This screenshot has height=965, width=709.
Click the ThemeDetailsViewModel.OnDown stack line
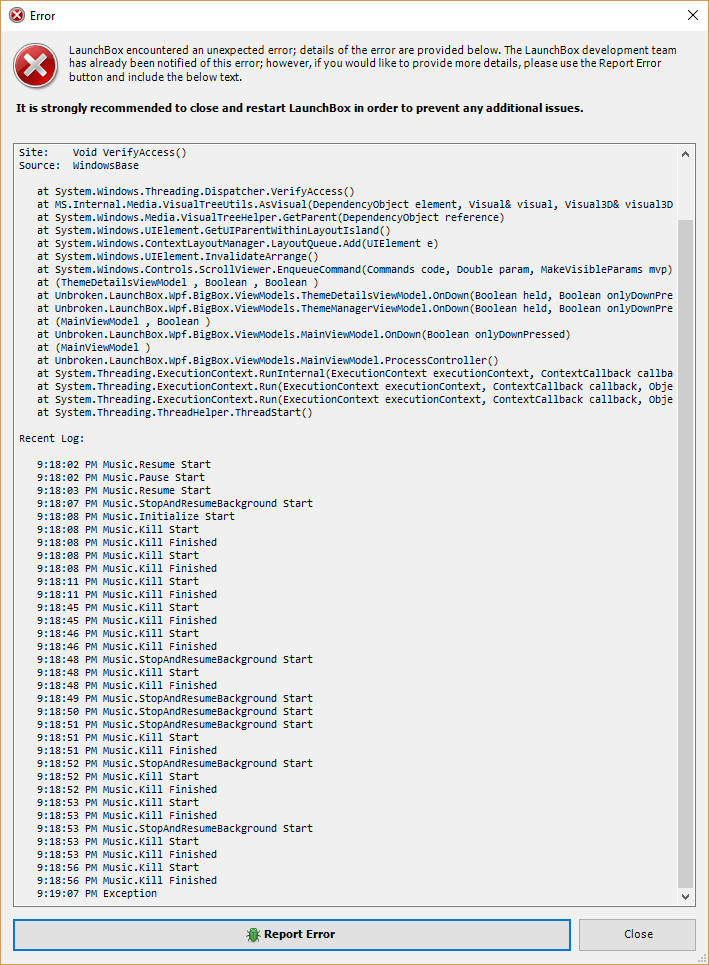(x=354, y=295)
